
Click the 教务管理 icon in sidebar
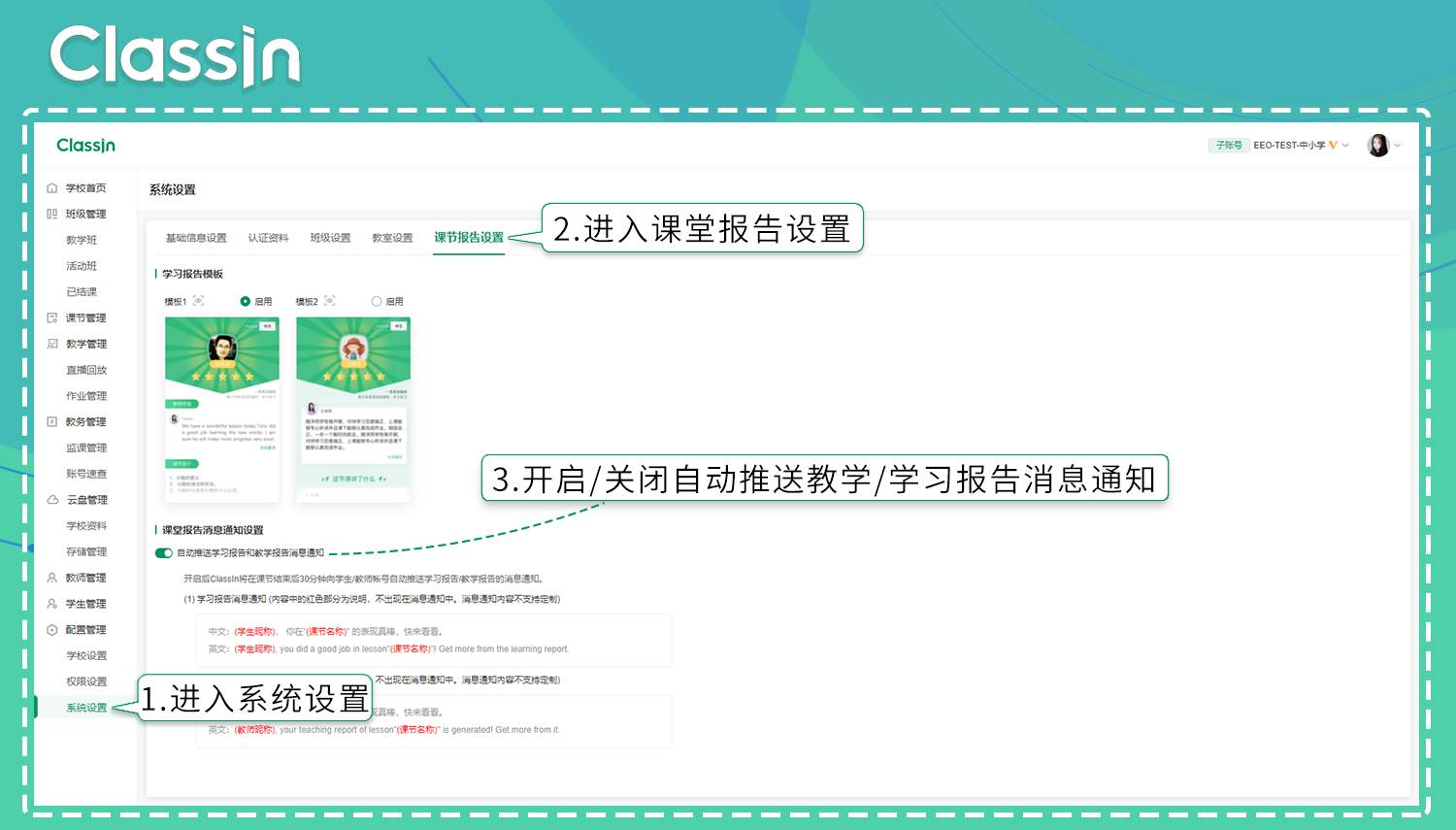click(52, 421)
